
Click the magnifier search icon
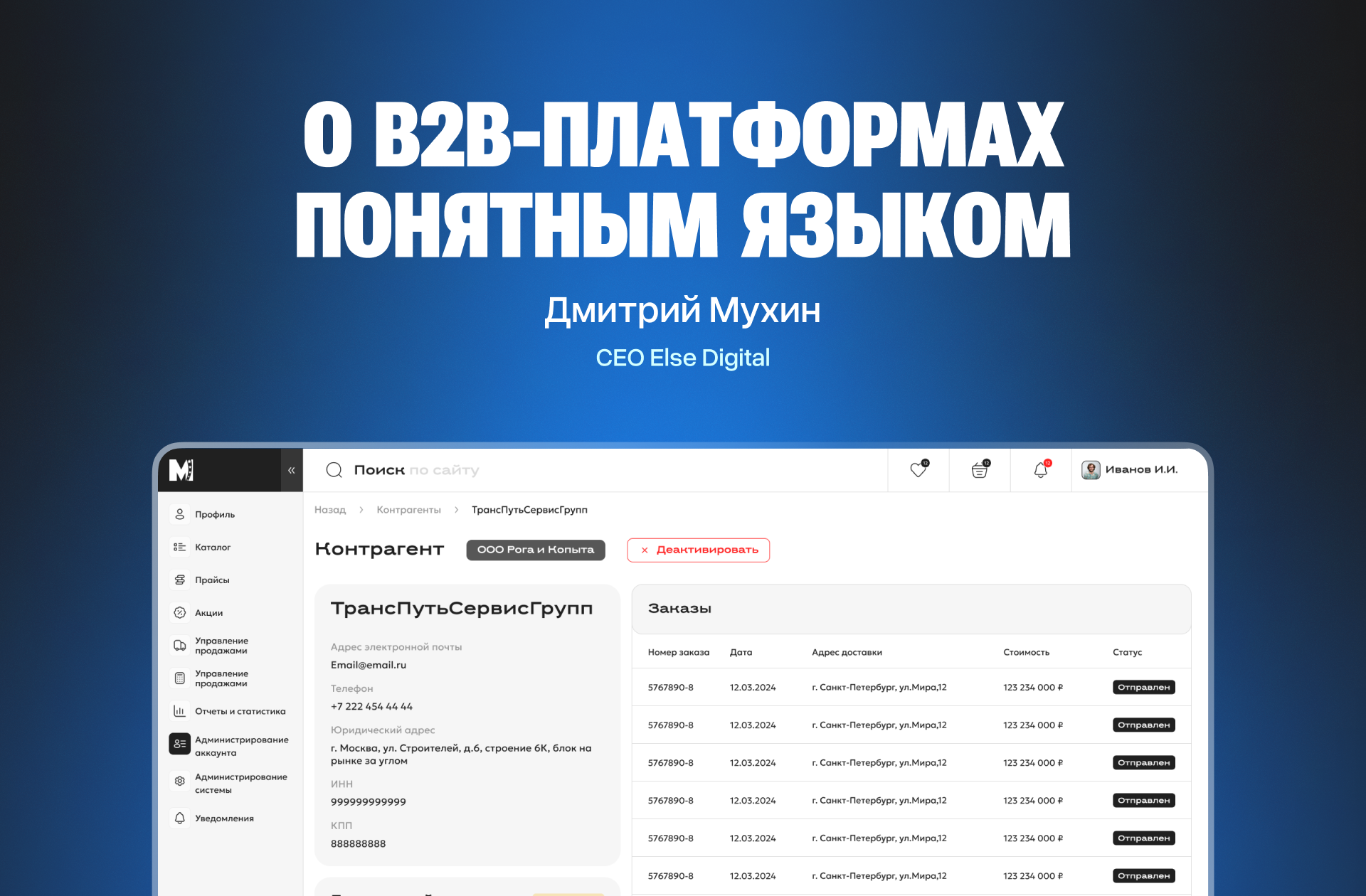coord(334,470)
